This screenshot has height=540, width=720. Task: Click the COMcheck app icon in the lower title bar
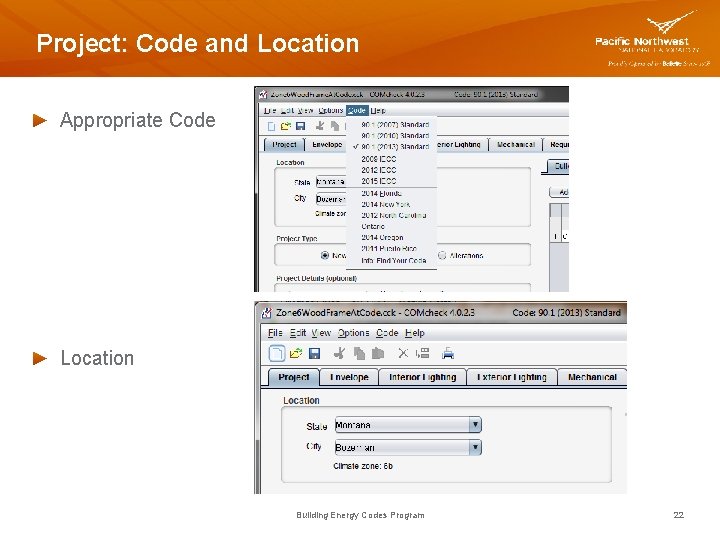[266, 313]
